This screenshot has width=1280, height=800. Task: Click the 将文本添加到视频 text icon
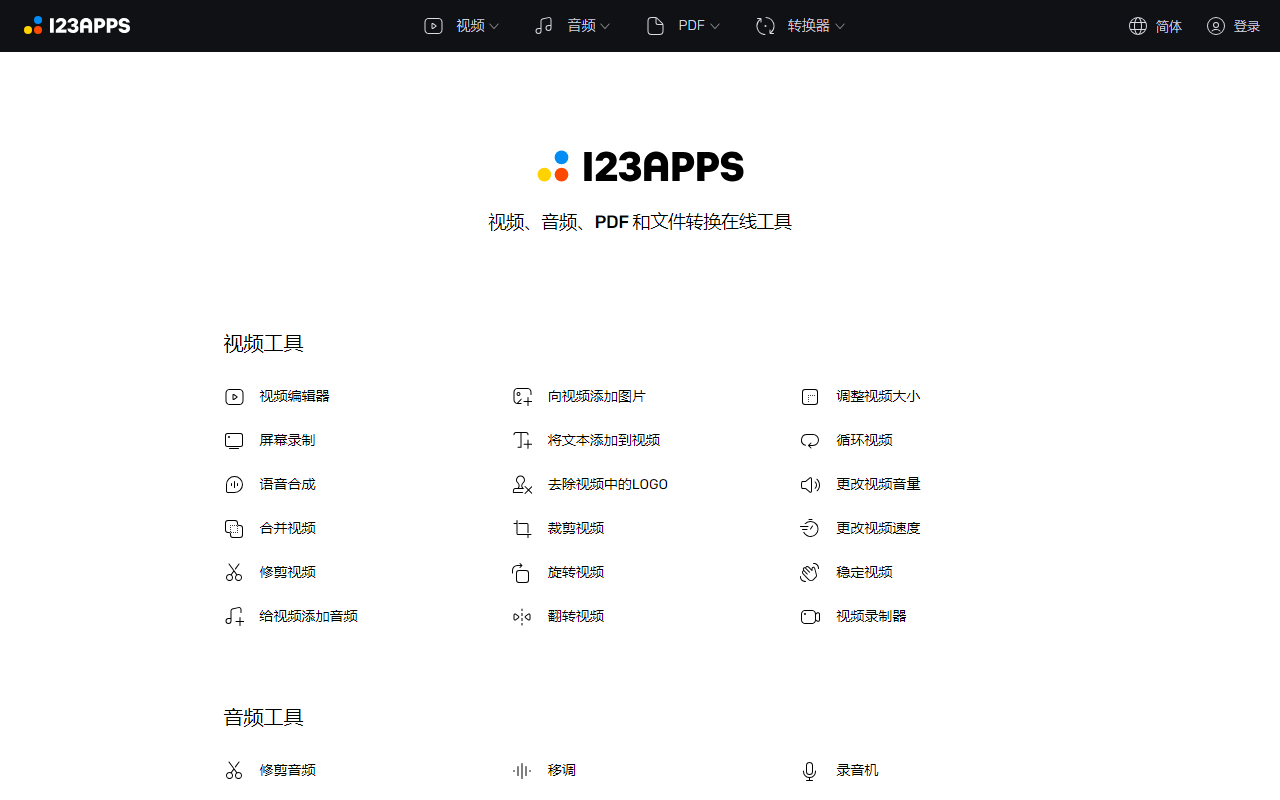[x=522, y=441]
